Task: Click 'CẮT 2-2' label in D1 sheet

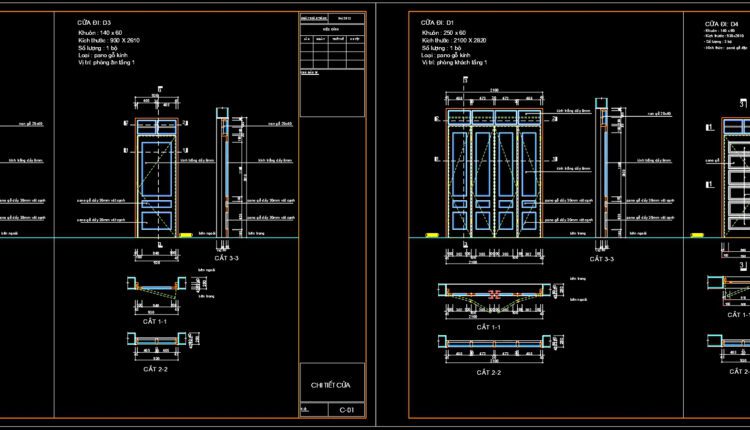Action: click(x=489, y=372)
